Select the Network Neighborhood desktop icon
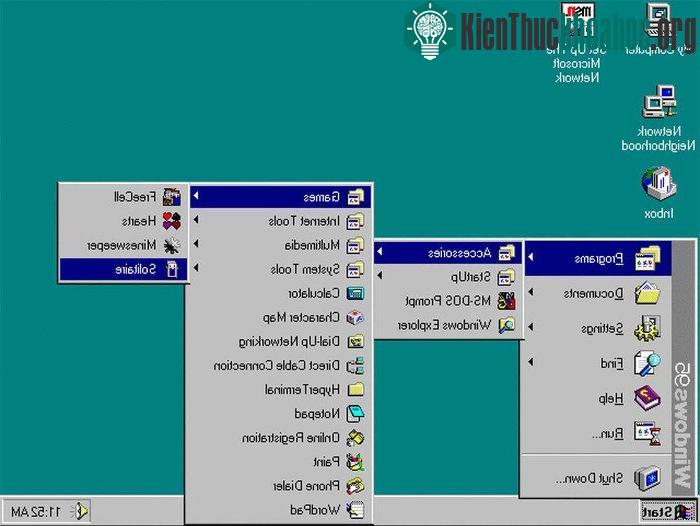 pos(659,118)
